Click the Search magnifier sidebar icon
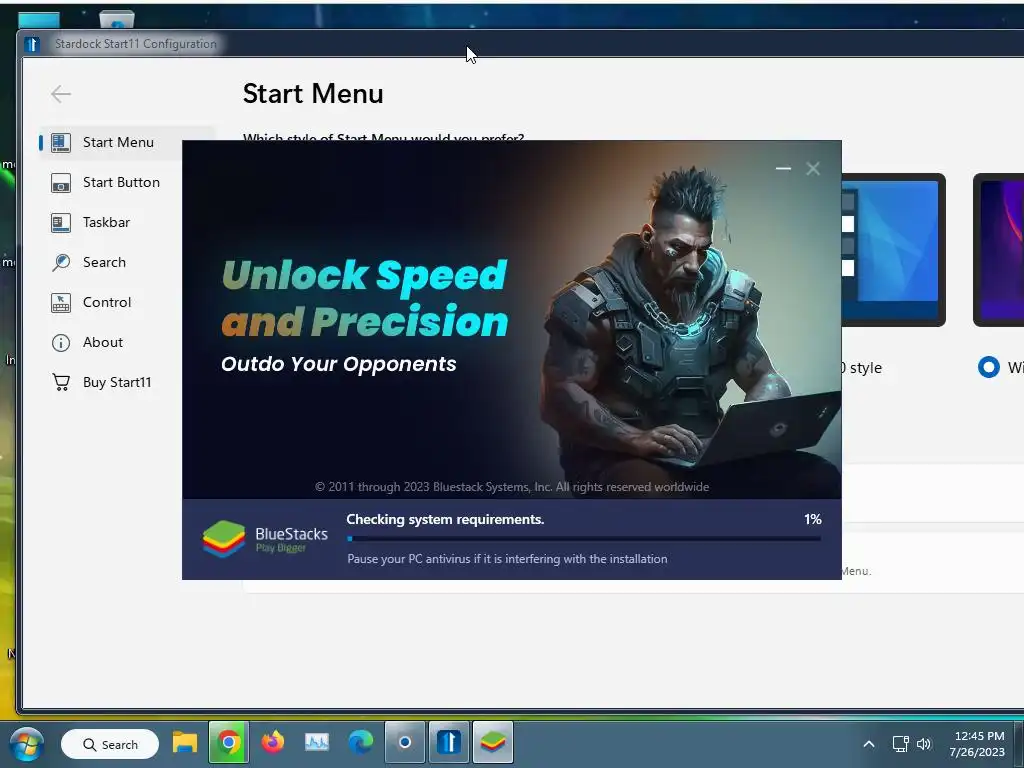 click(61, 263)
